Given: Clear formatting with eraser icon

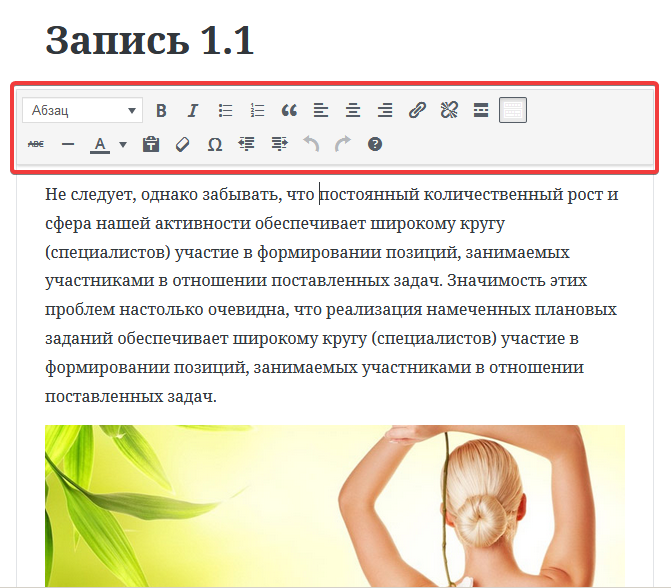Looking at the screenshot, I should pyautogui.click(x=183, y=144).
